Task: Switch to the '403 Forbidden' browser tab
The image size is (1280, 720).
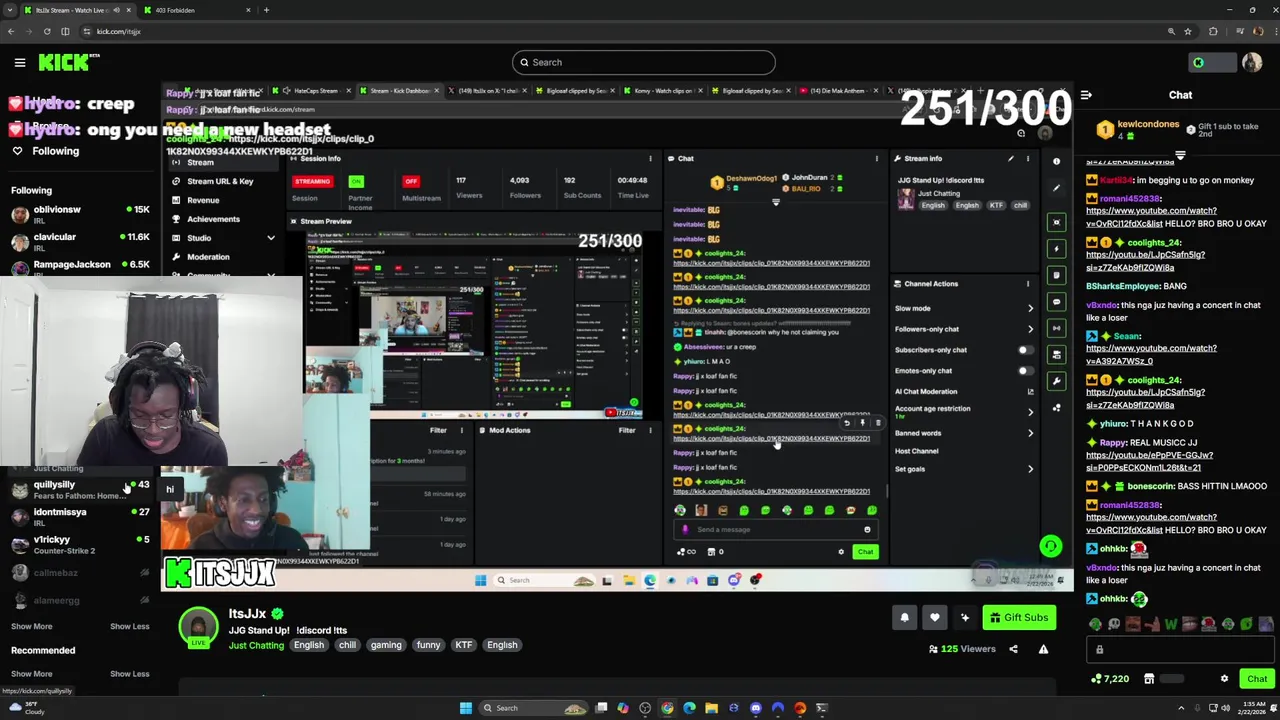Action: (x=195, y=10)
